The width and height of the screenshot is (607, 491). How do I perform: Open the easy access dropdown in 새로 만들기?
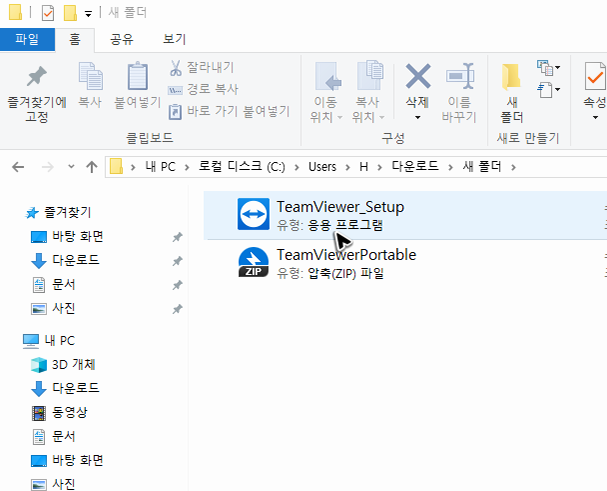point(549,90)
